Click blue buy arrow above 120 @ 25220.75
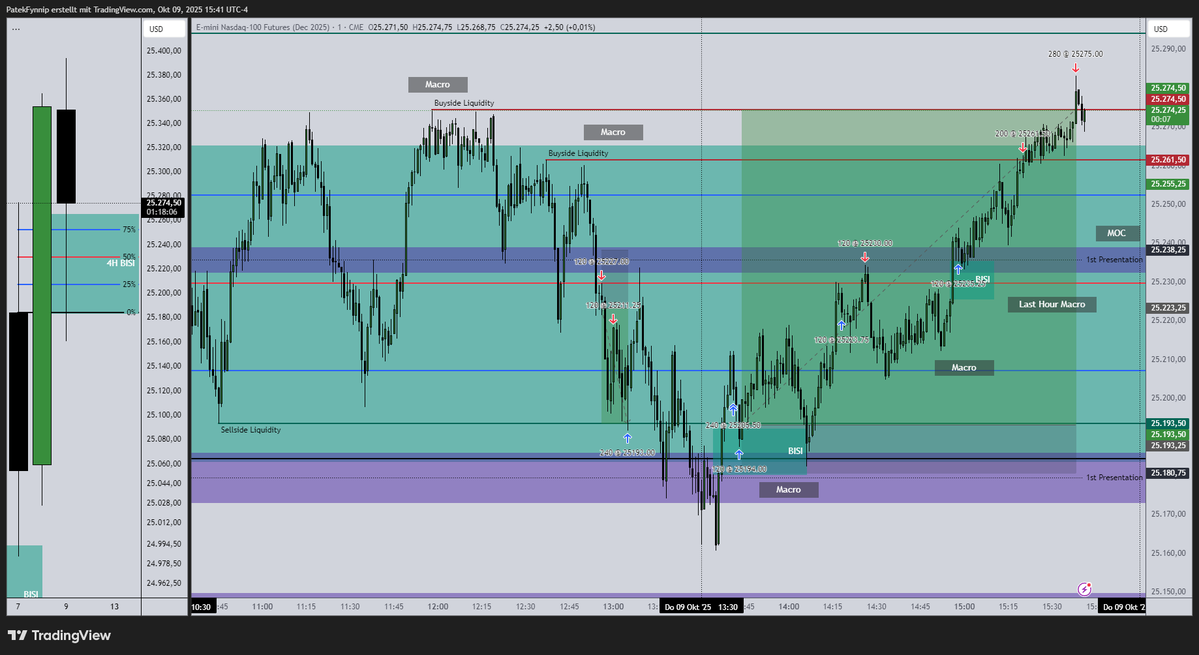This screenshot has height=655, width=1199. coord(841,326)
